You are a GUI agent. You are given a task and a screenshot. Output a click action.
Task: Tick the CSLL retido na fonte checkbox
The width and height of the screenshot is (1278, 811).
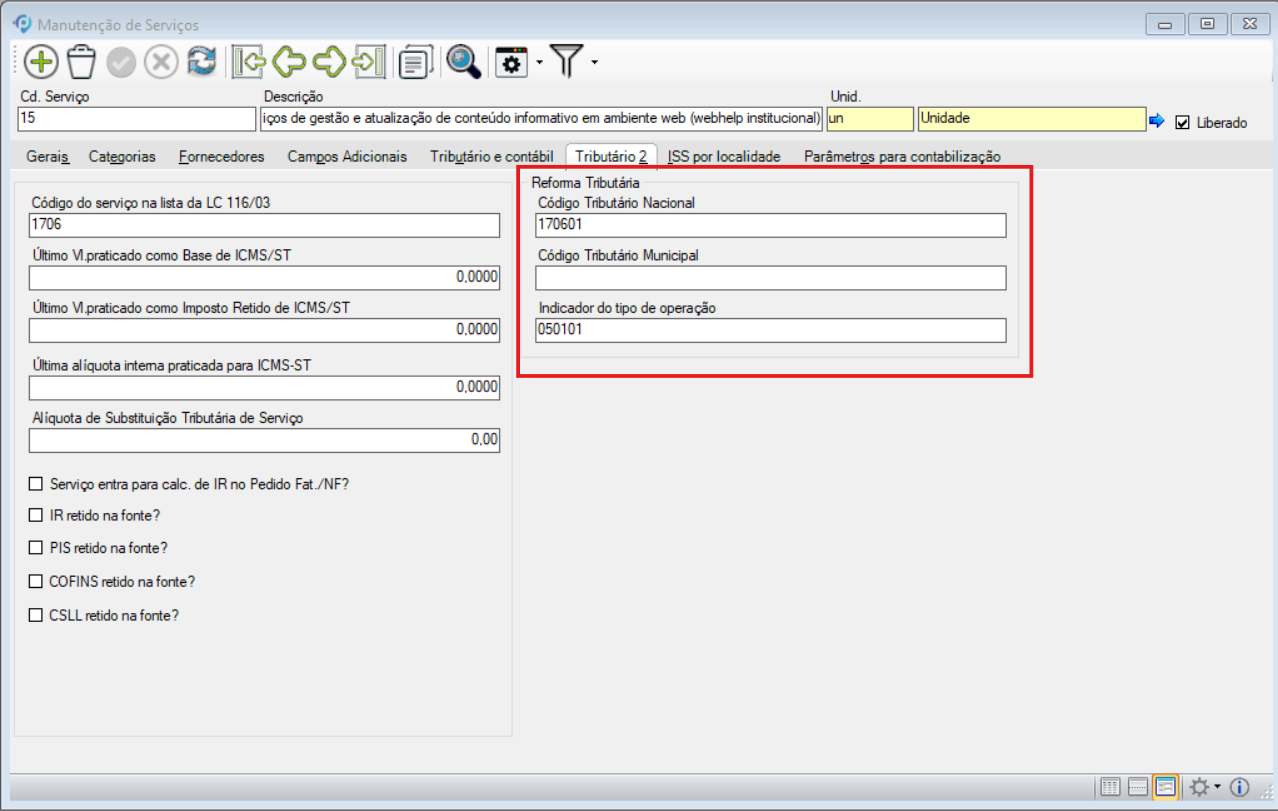pos(37,615)
